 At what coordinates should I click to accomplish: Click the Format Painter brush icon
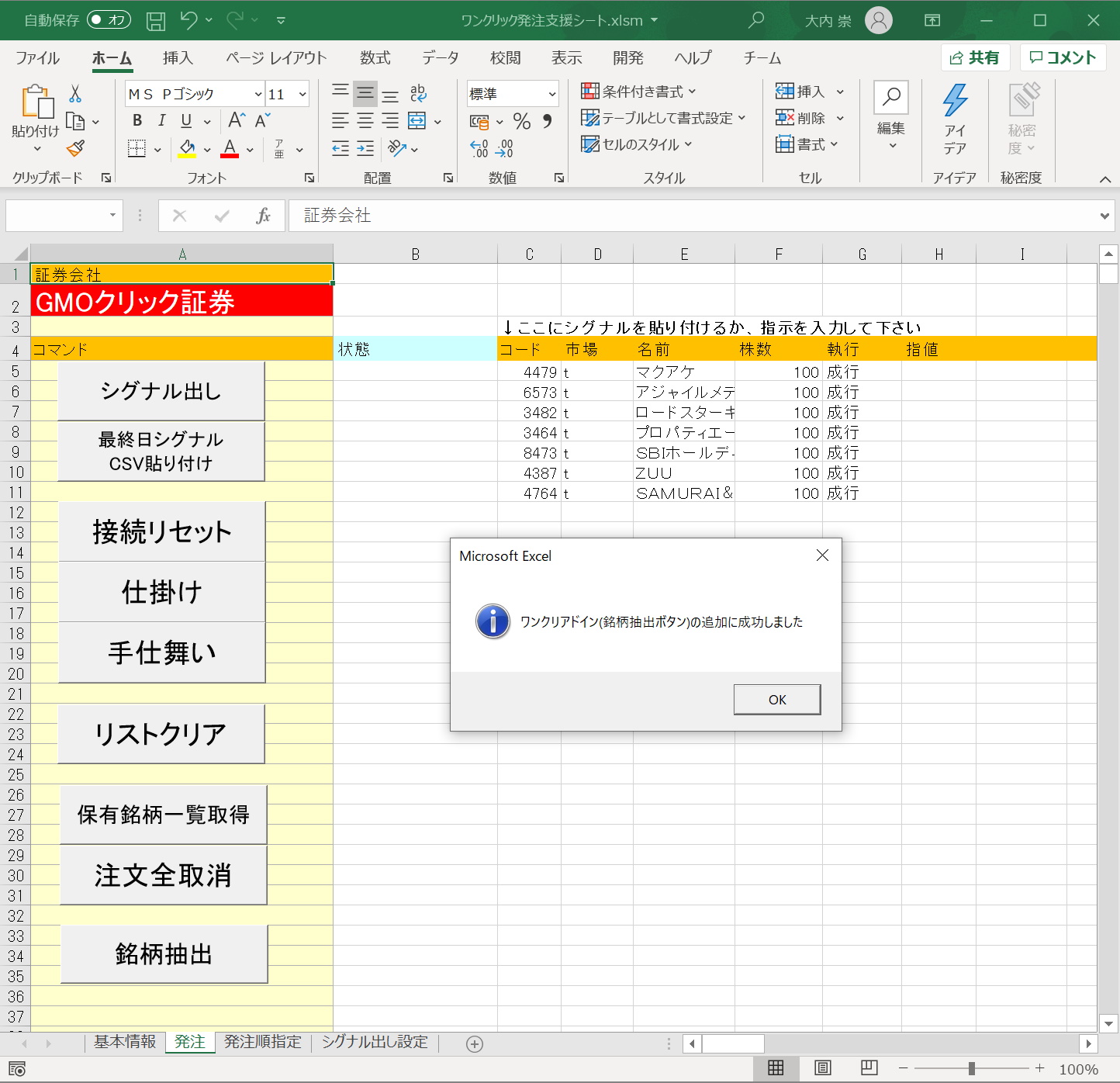click(x=75, y=148)
